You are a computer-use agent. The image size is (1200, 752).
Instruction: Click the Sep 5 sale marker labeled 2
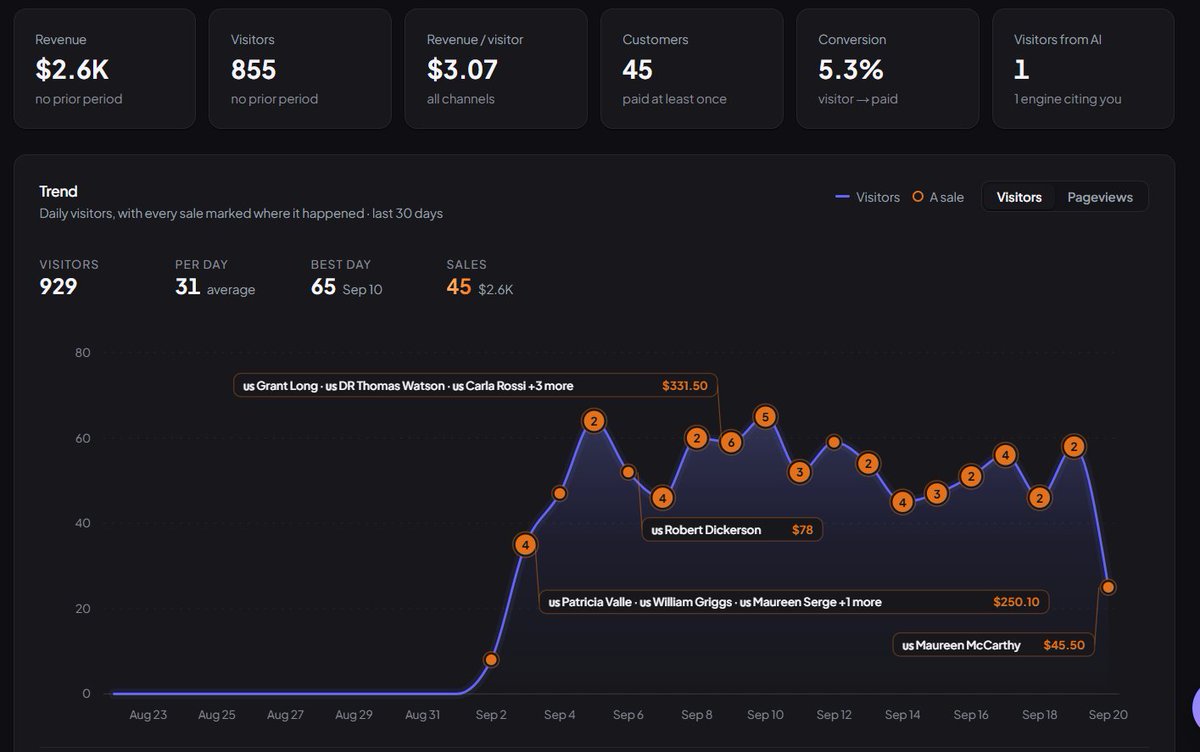tap(594, 422)
